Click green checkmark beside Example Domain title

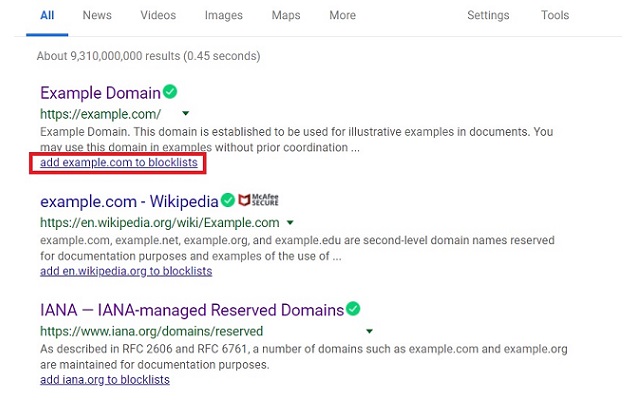[170, 91]
